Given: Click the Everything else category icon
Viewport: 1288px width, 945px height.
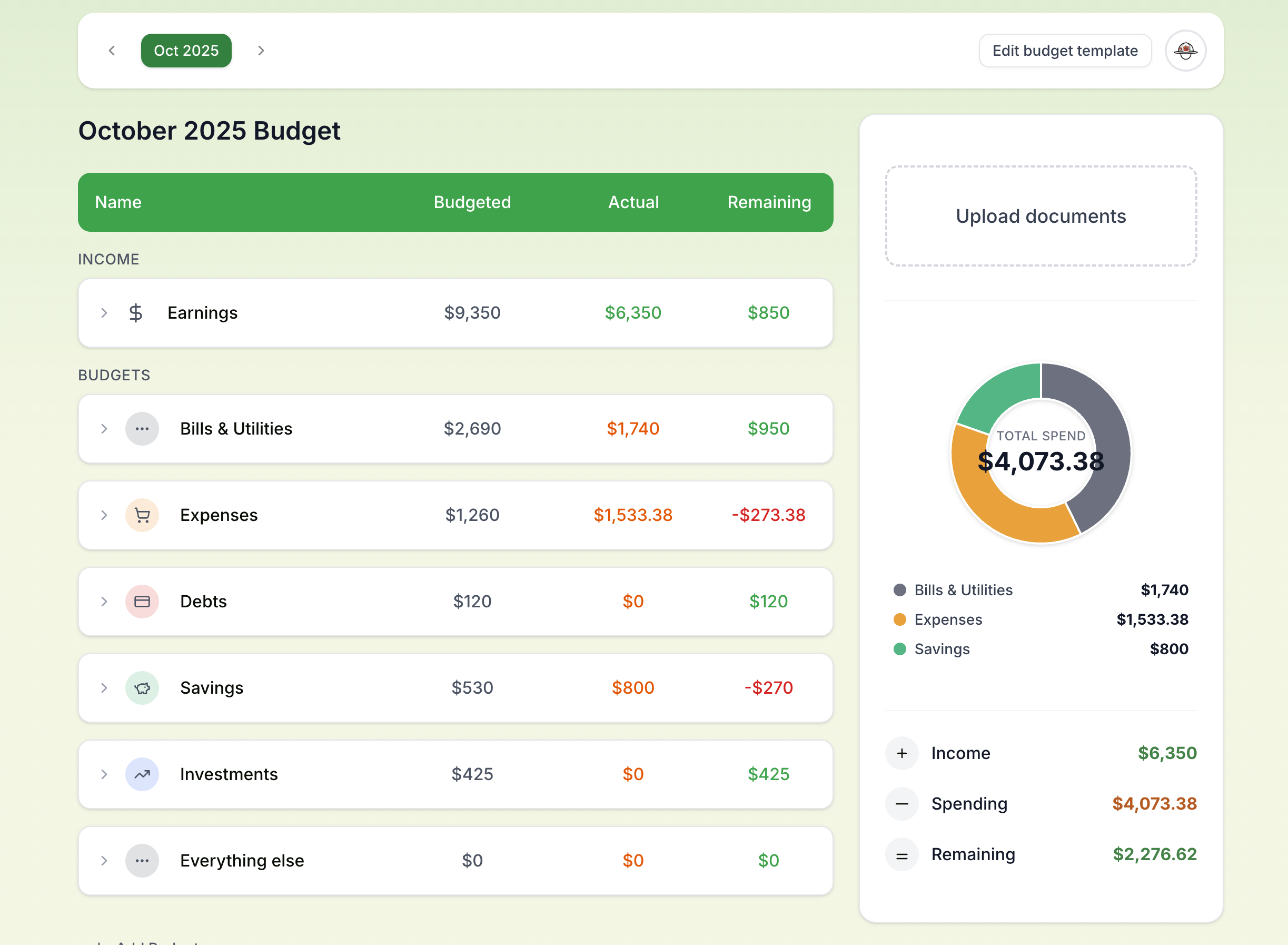Looking at the screenshot, I should tap(142, 861).
